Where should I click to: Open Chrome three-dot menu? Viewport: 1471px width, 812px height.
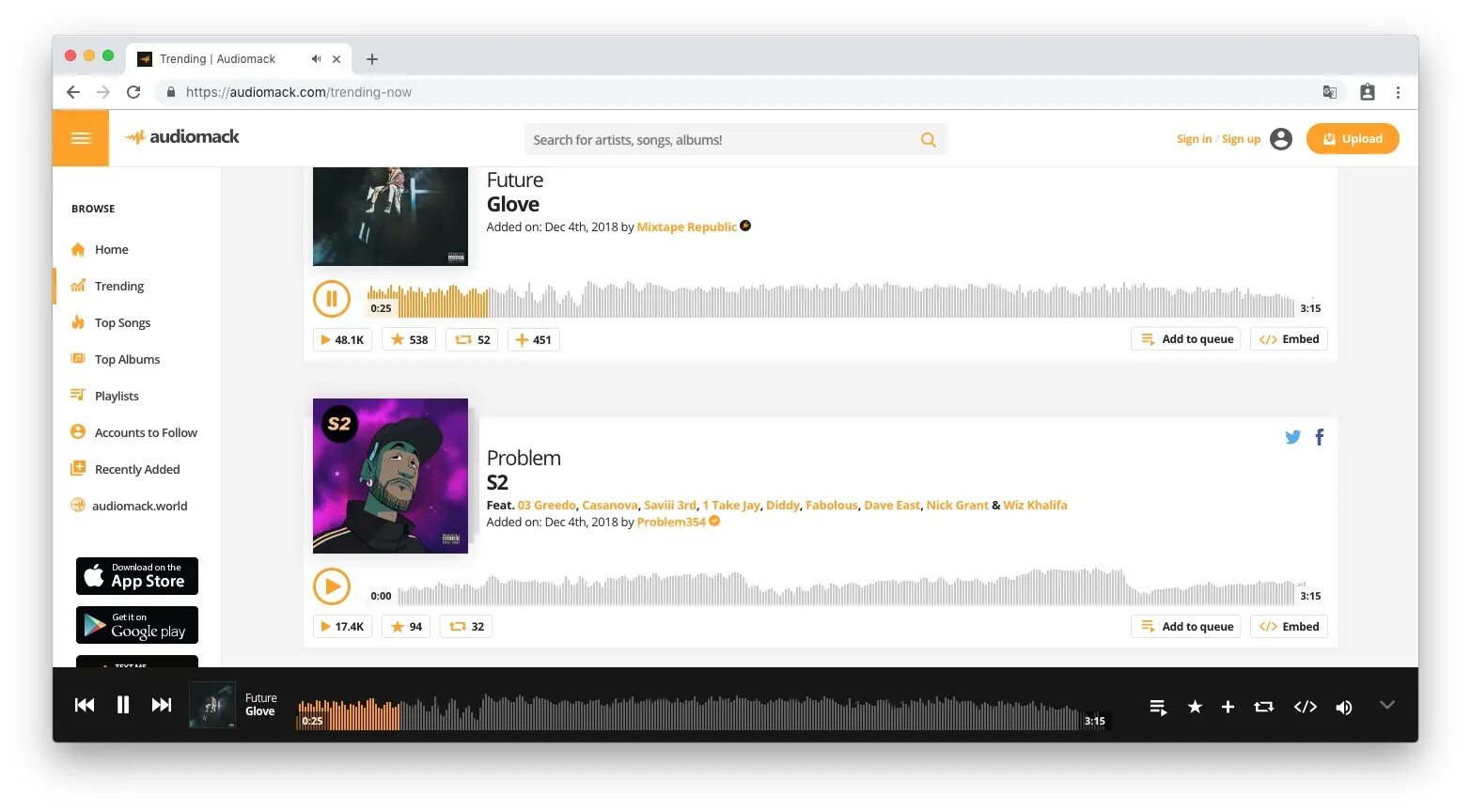coord(1398,92)
